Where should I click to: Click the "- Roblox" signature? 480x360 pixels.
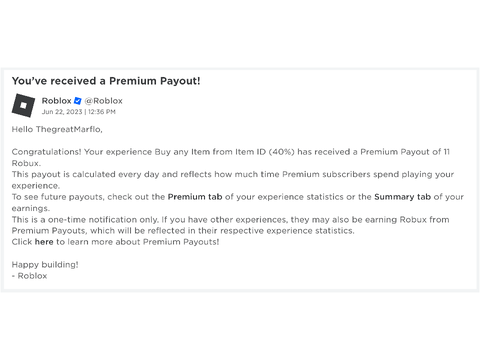coord(29,276)
